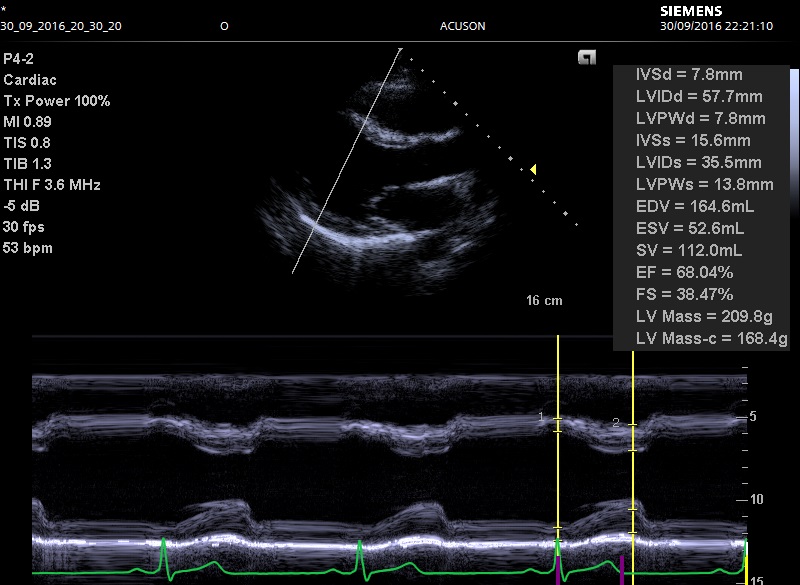Click the first purple ECG timing marker

558,573
